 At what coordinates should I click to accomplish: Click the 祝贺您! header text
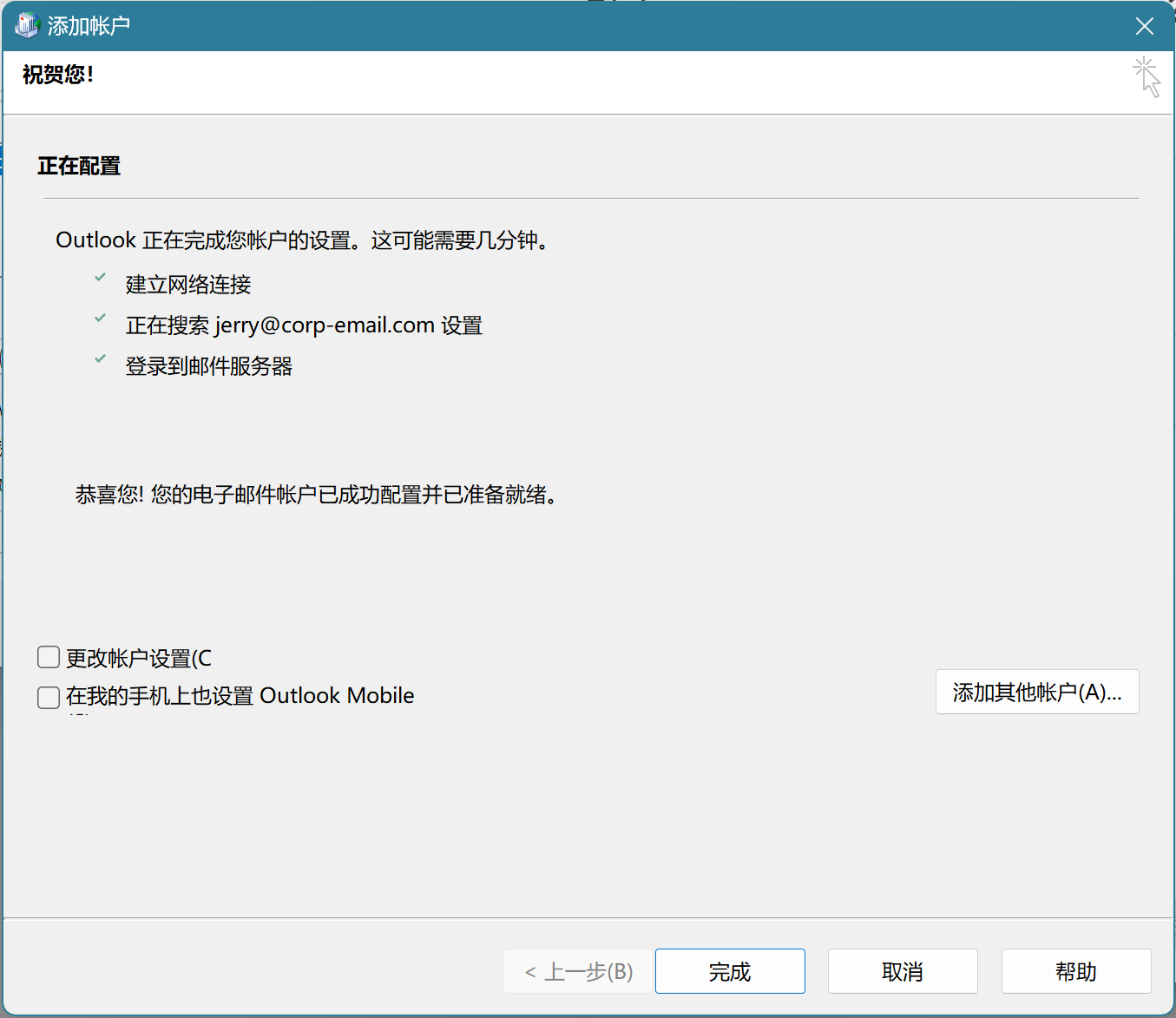pos(58,75)
